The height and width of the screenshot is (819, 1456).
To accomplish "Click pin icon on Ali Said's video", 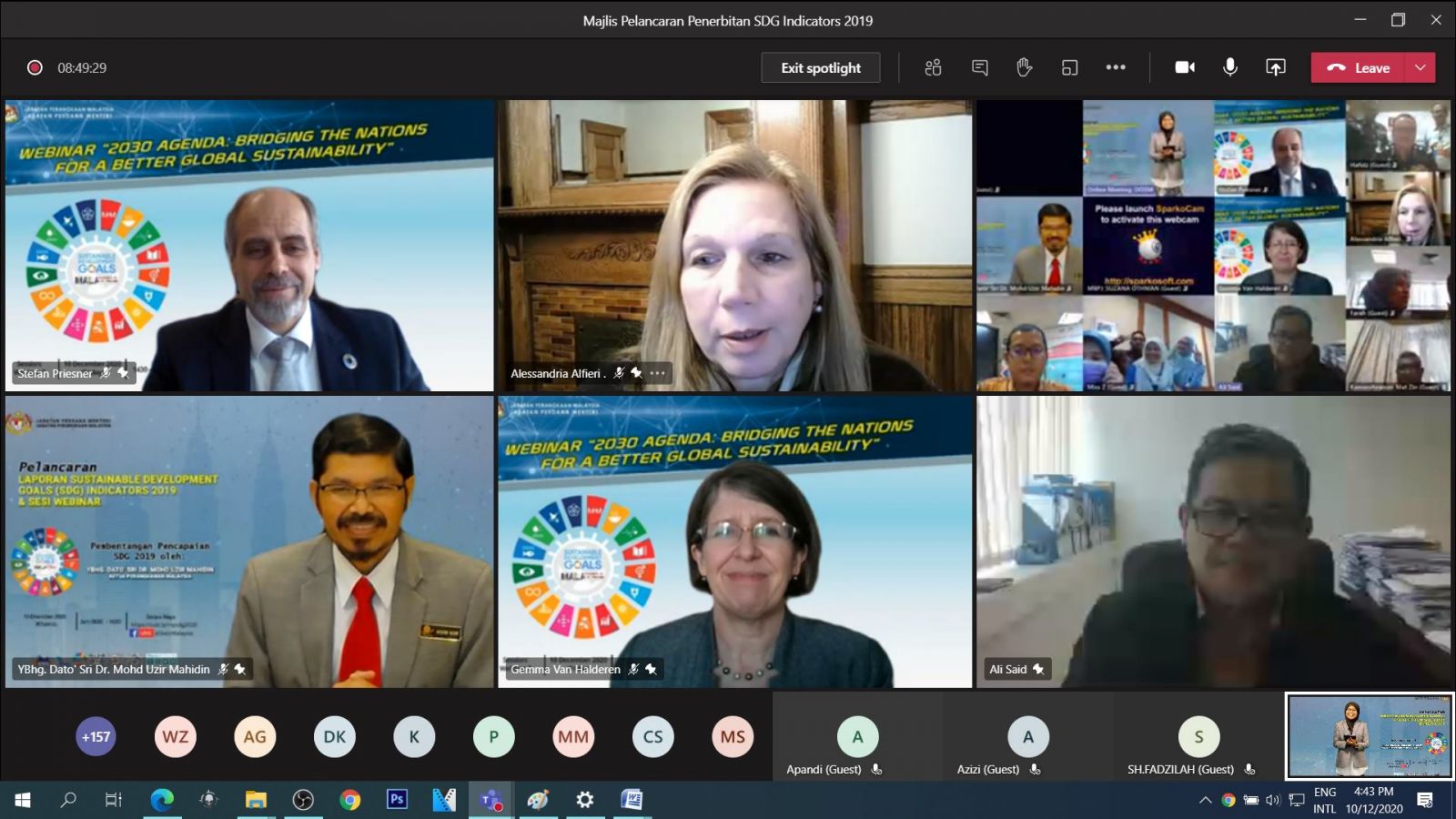I will tap(1038, 669).
